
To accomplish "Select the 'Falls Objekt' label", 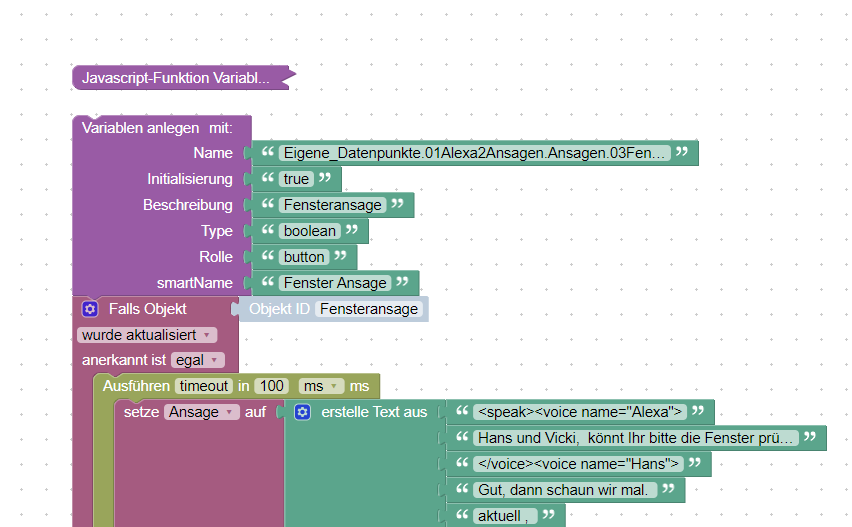I will [x=147, y=309].
